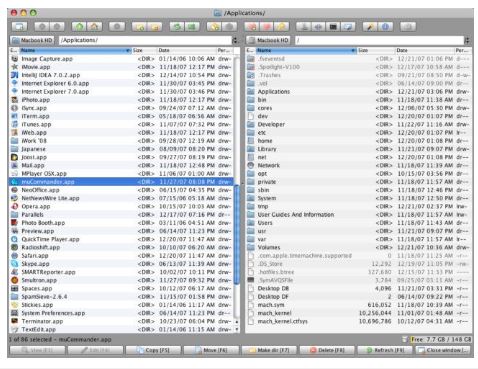Sort the right panel by Permissions column
The image size is (478, 369).
463,50
